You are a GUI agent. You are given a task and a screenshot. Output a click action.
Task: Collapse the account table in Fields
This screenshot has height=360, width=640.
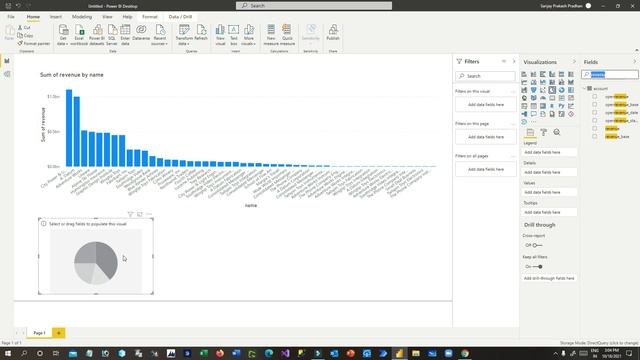coord(584,89)
